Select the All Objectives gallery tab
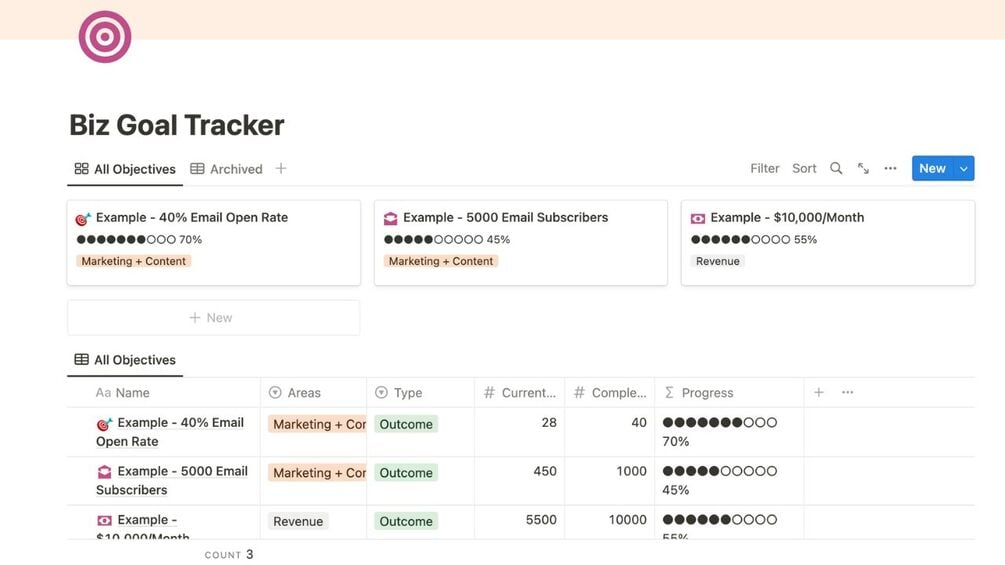This screenshot has width=1005, height=565. [x=125, y=169]
